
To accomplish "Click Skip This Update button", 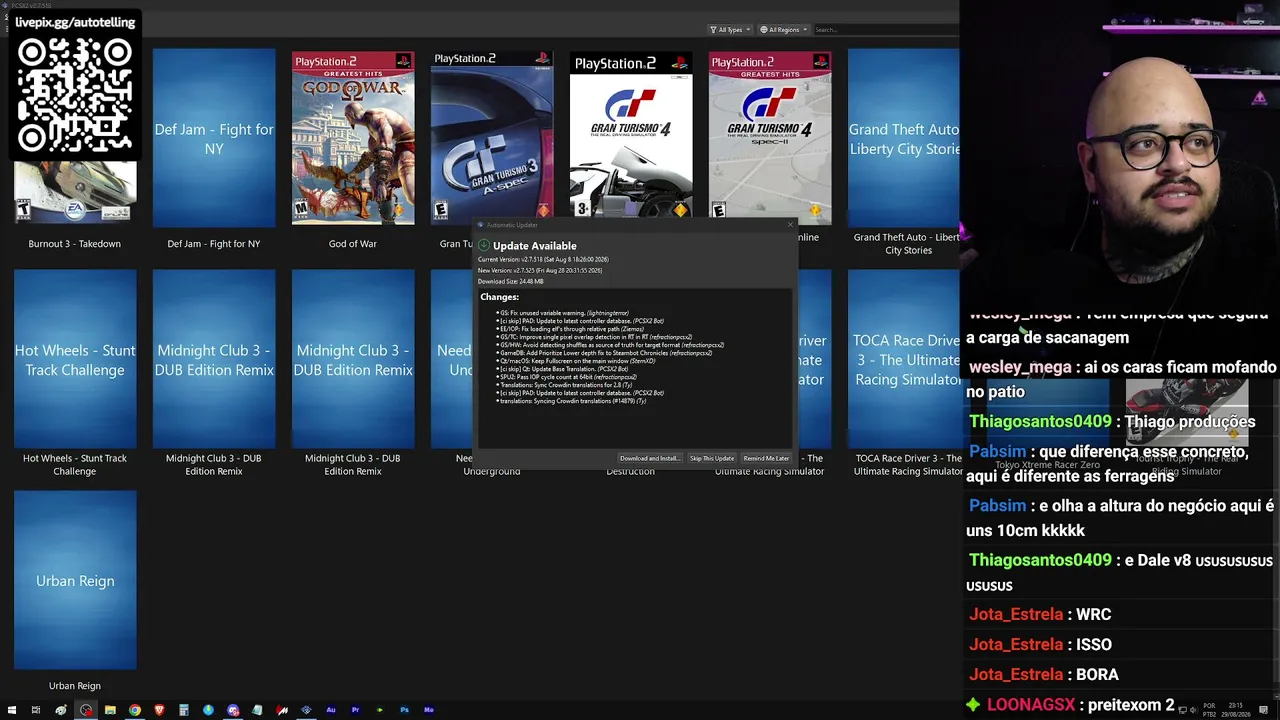I will (712, 458).
